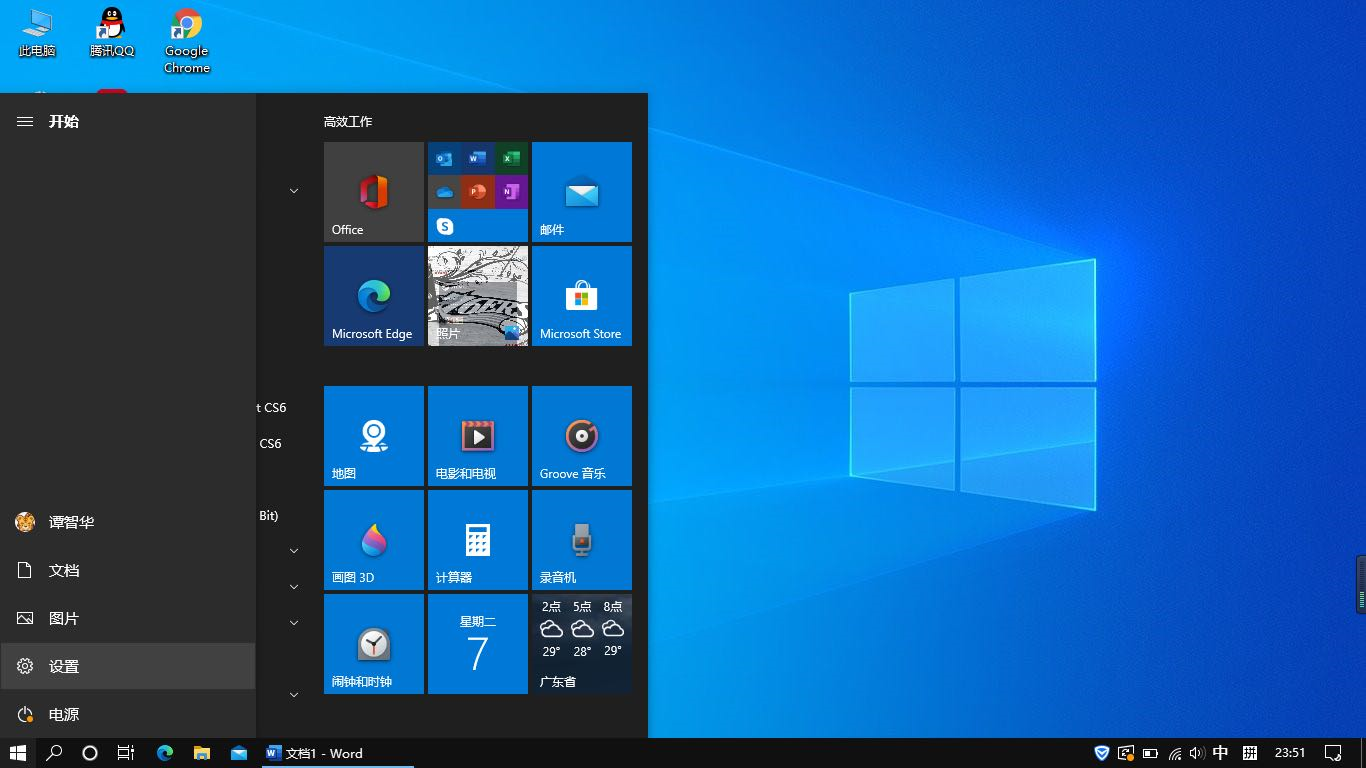This screenshot has height=768, width=1366.
Task: Open the 画图 3D tile
Action: tap(374, 540)
